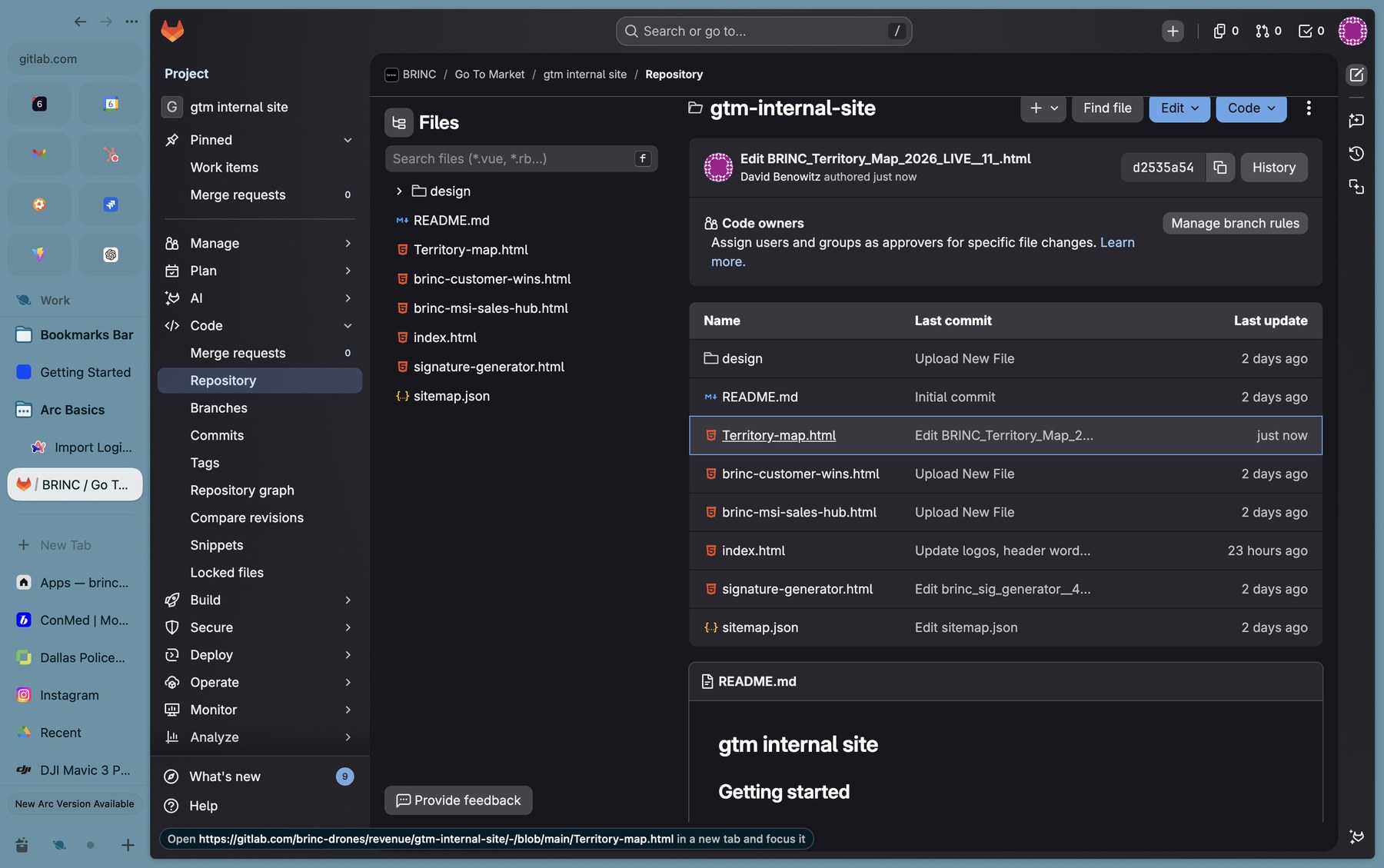Image resolution: width=1384 pixels, height=868 pixels.
Task: Open the Instagram sidebar tab
Action: [x=75, y=695]
